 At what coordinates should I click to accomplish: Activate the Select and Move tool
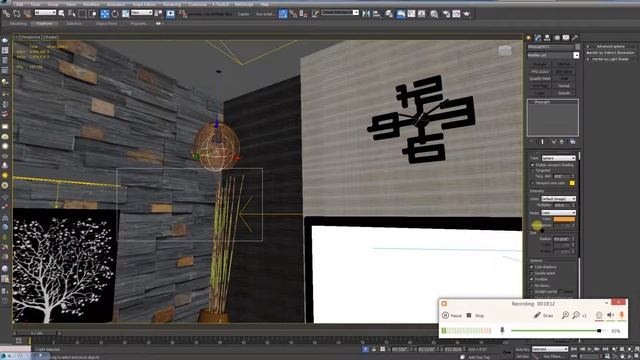click(104, 13)
